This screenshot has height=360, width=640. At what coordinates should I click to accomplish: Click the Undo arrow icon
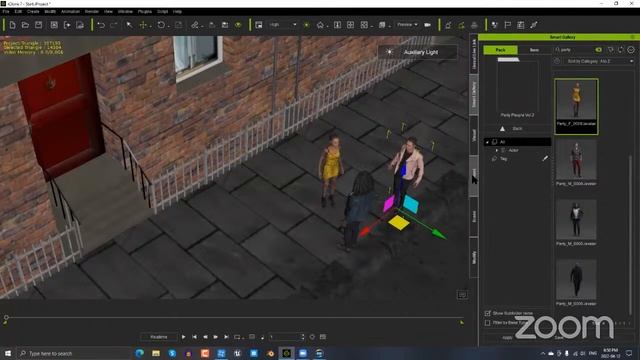101,25
